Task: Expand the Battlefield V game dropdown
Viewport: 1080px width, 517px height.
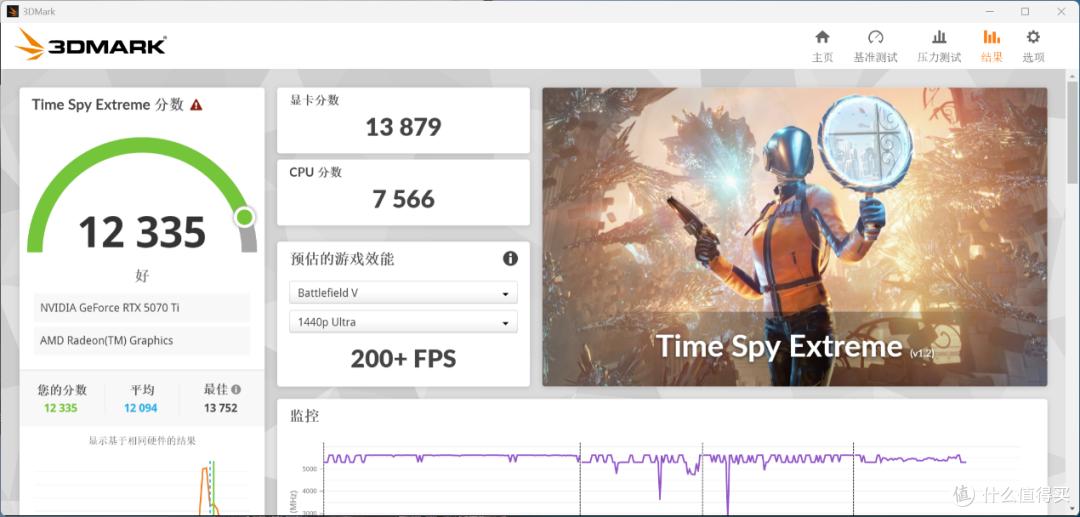Action: (403, 293)
